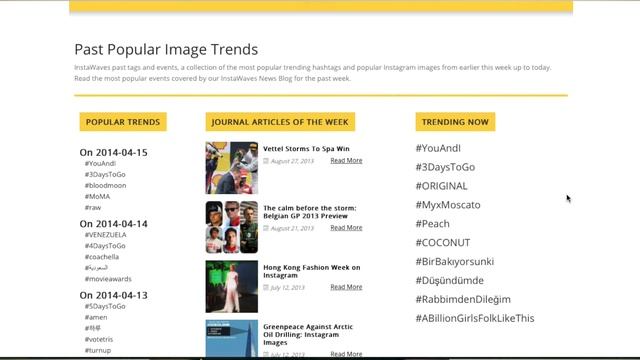Open #YouAndI under date 2014-04-15
Screen dimensions: 640x360
100,163
